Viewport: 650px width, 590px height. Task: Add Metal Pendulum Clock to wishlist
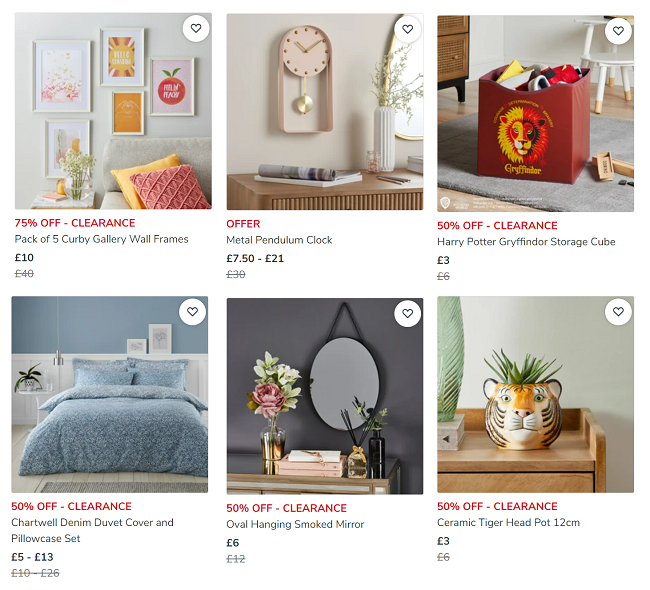tap(407, 29)
